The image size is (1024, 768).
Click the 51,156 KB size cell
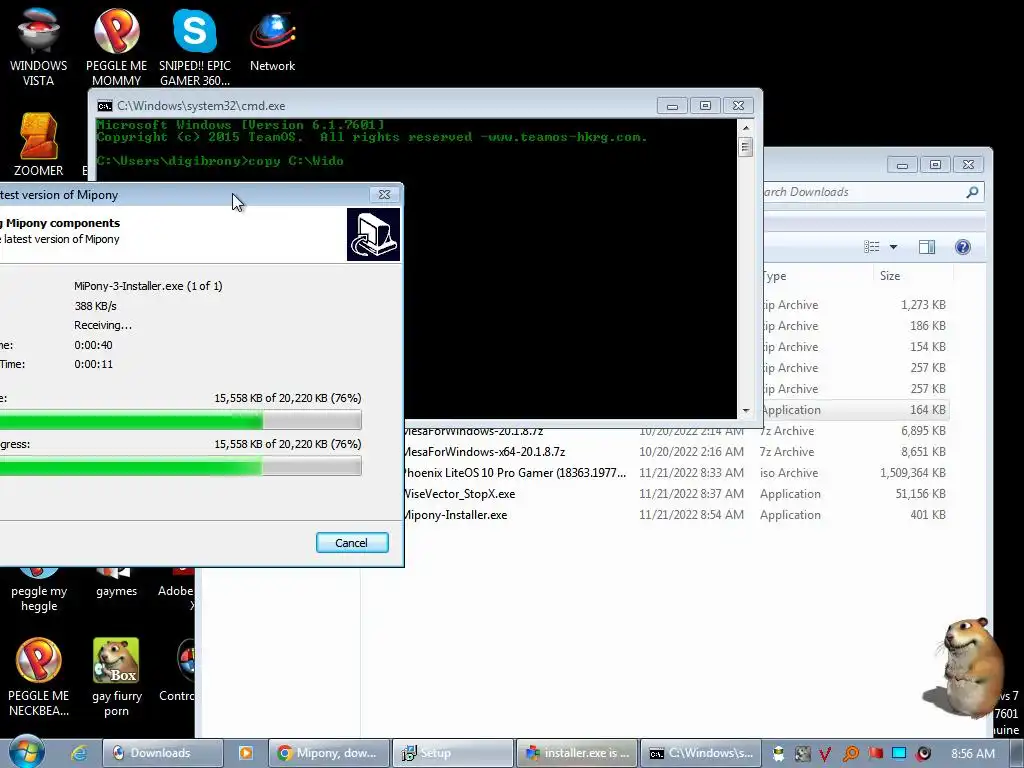(920, 494)
